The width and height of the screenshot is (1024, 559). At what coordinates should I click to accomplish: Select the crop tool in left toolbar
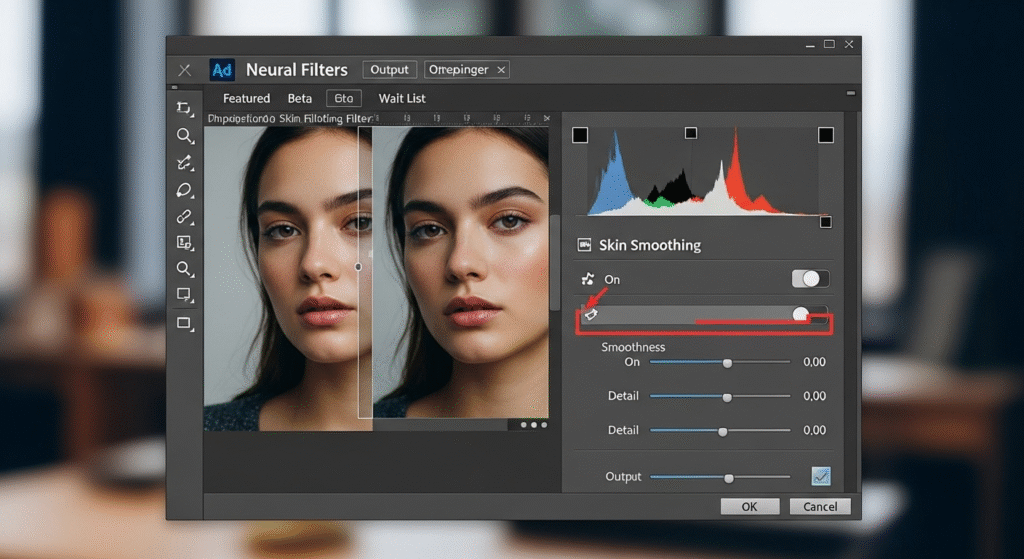pyautogui.click(x=185, y=108)
